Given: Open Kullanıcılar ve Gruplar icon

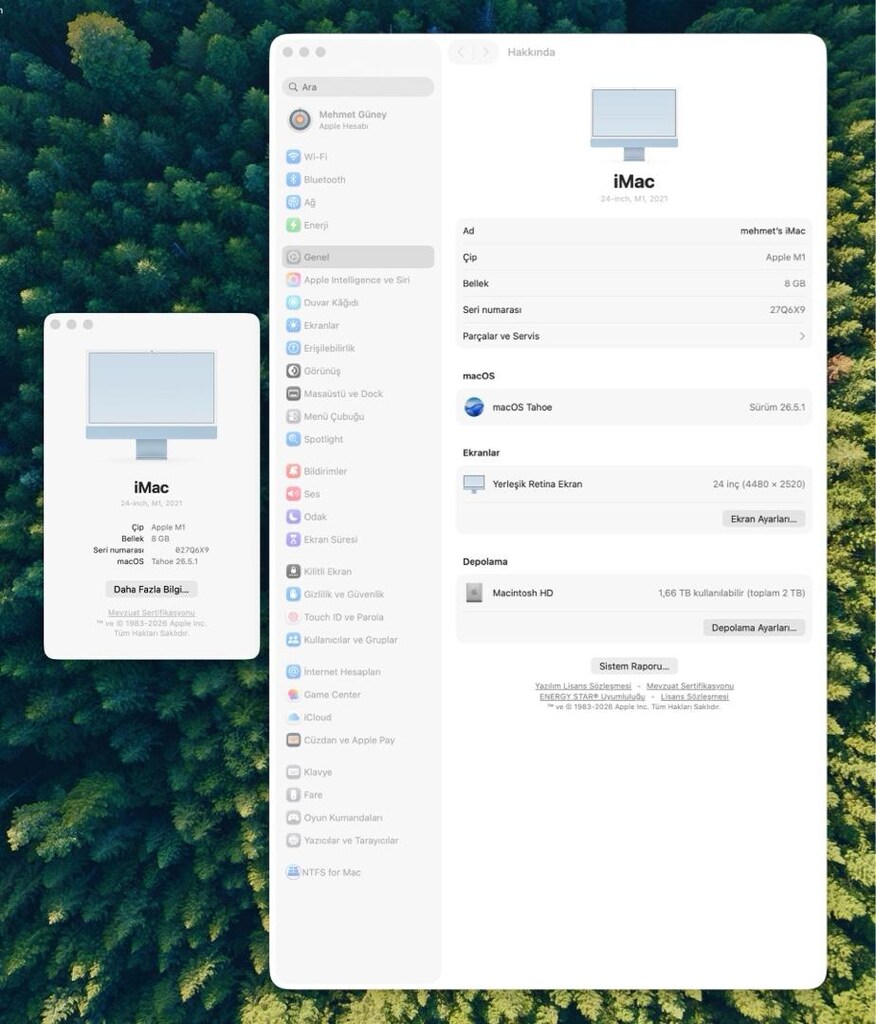Looking at the screenshot, I should tap(293, 640).
